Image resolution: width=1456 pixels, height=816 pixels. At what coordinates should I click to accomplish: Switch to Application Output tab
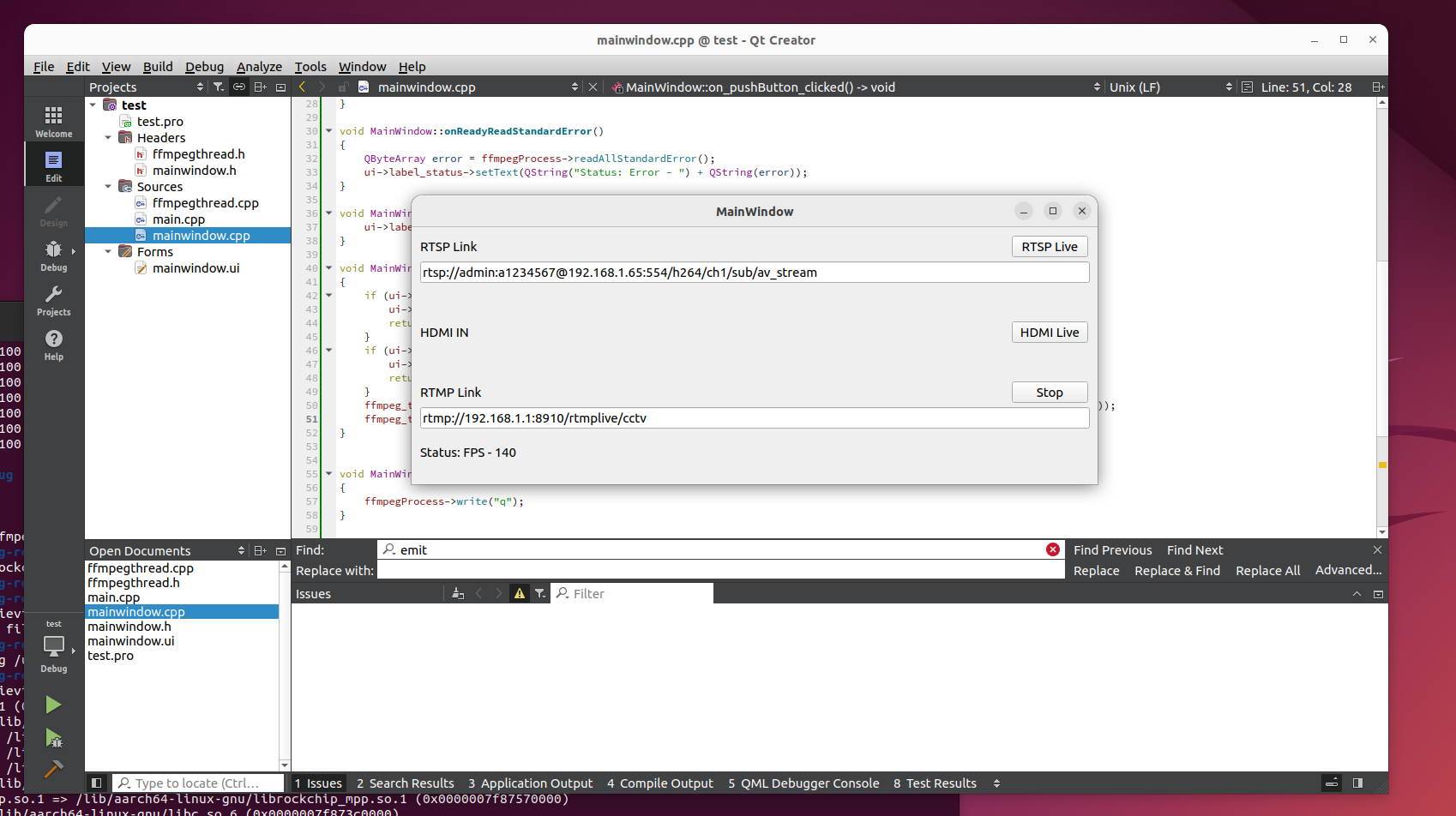[x=530, y=783]
